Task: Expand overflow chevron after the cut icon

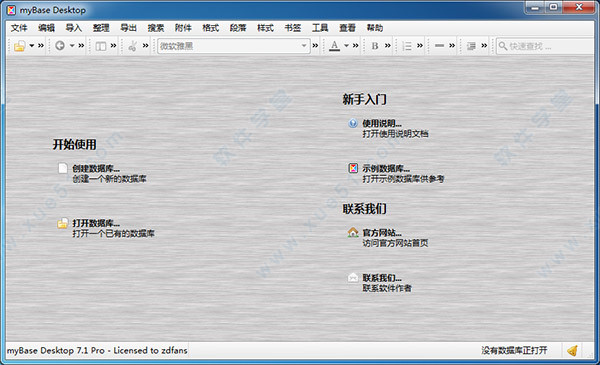Action: (x=145, y=46)
